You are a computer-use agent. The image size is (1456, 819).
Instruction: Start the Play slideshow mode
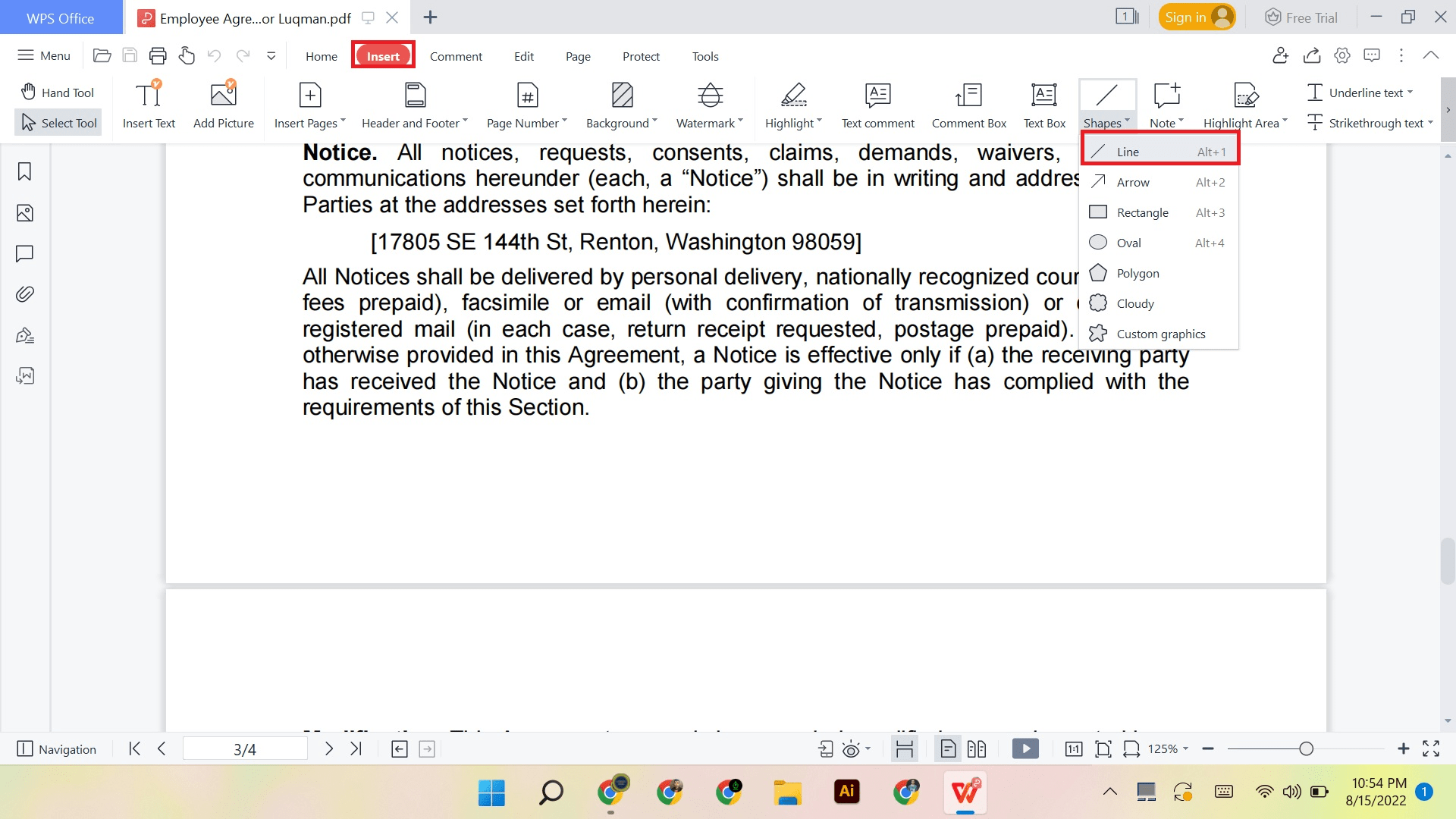point(1025,748)
